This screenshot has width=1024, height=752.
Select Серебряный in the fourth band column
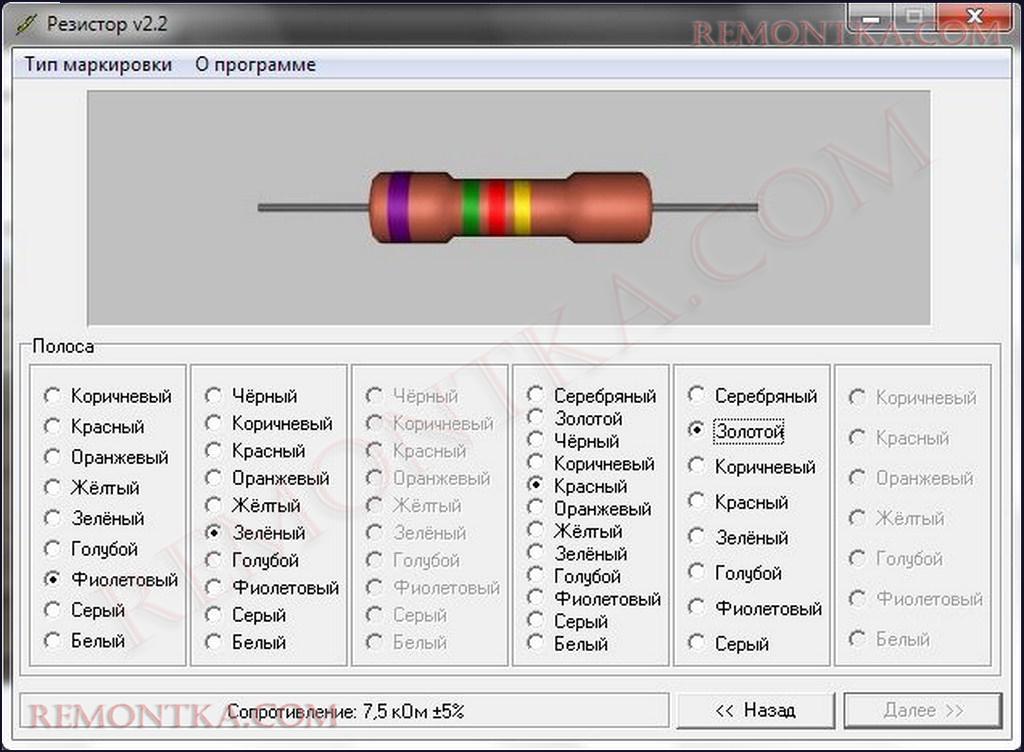[536, 396]
